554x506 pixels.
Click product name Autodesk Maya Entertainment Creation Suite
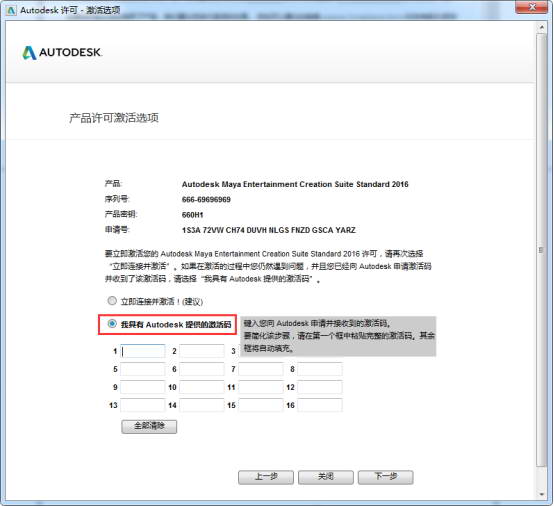tap(295, 184)
